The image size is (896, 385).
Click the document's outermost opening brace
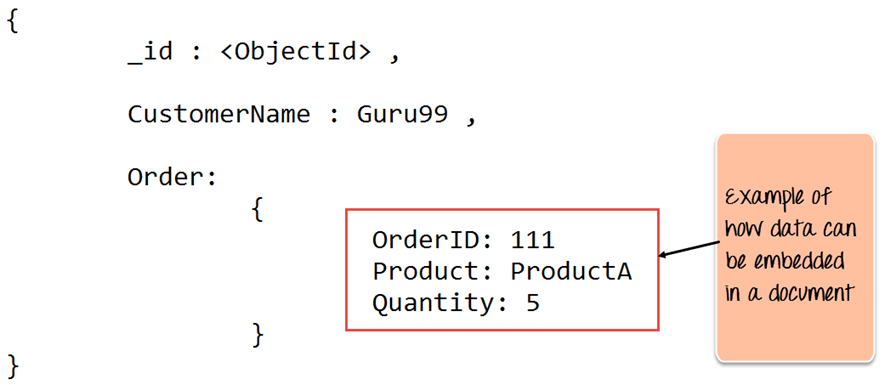(13, 21)
